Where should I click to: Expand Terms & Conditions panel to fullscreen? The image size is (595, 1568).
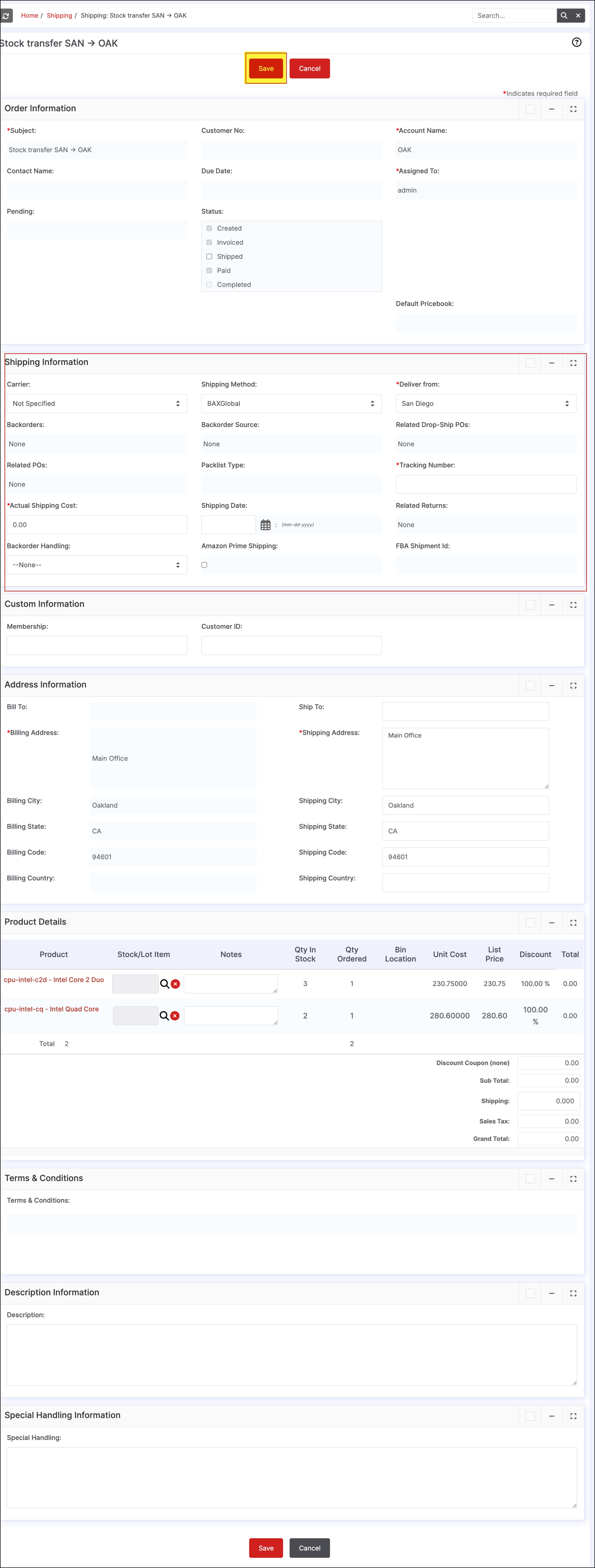click(573, 1179)
